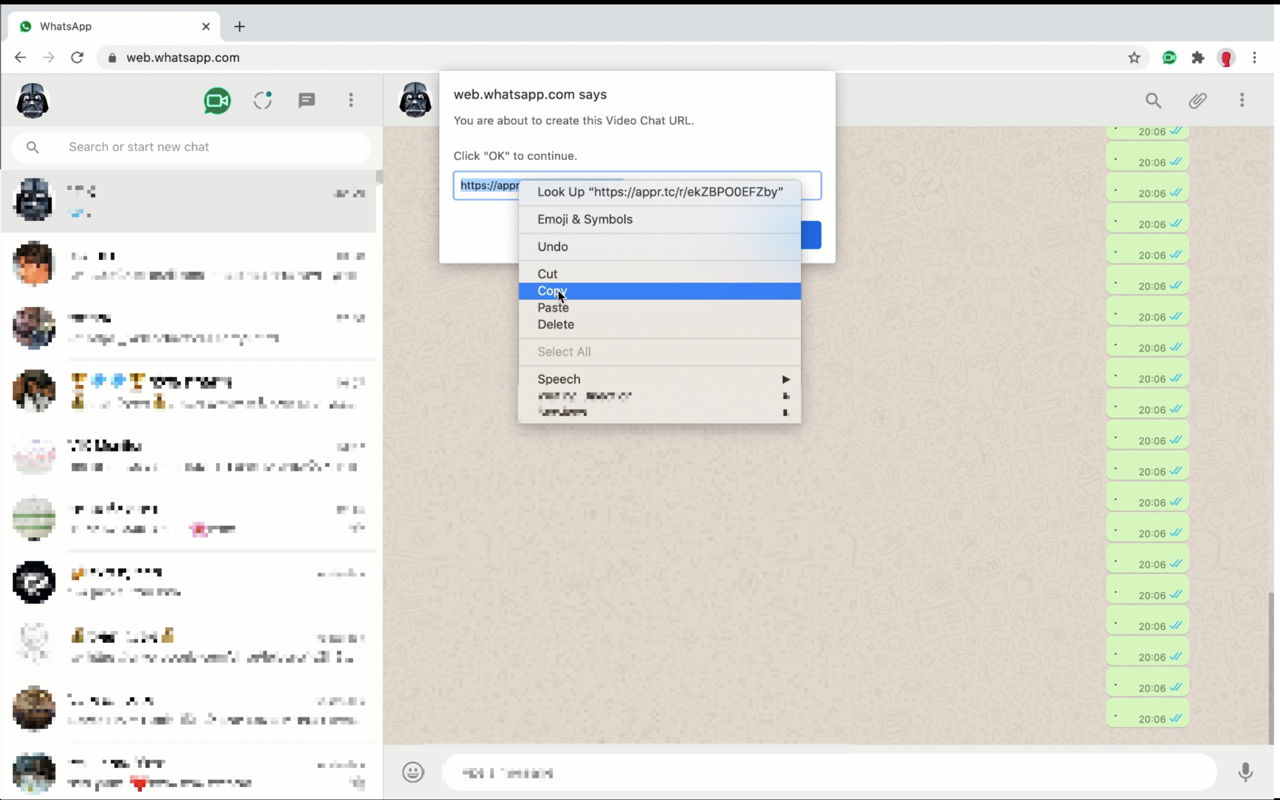Select the WhatsApp browser tab
Image resolution: width=1280 pixels, height=800 pixels.
[112, 26]
